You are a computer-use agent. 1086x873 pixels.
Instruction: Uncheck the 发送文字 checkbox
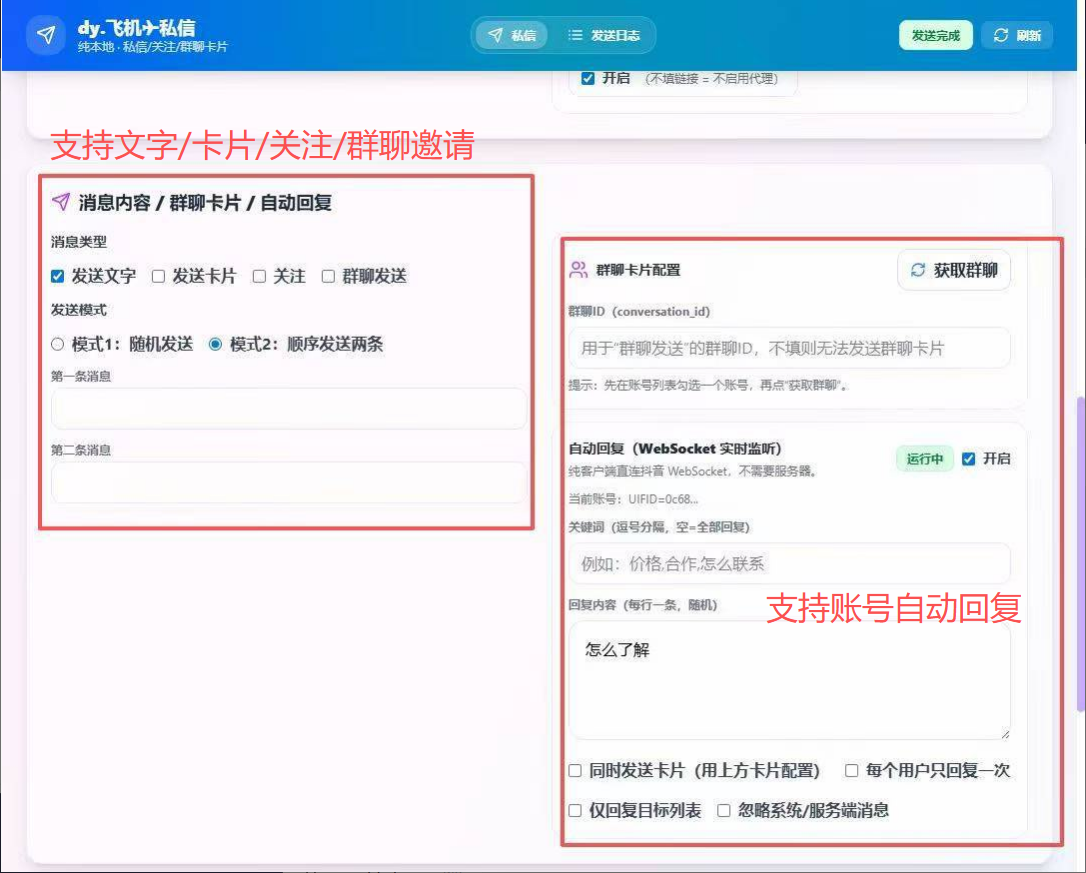58,277
